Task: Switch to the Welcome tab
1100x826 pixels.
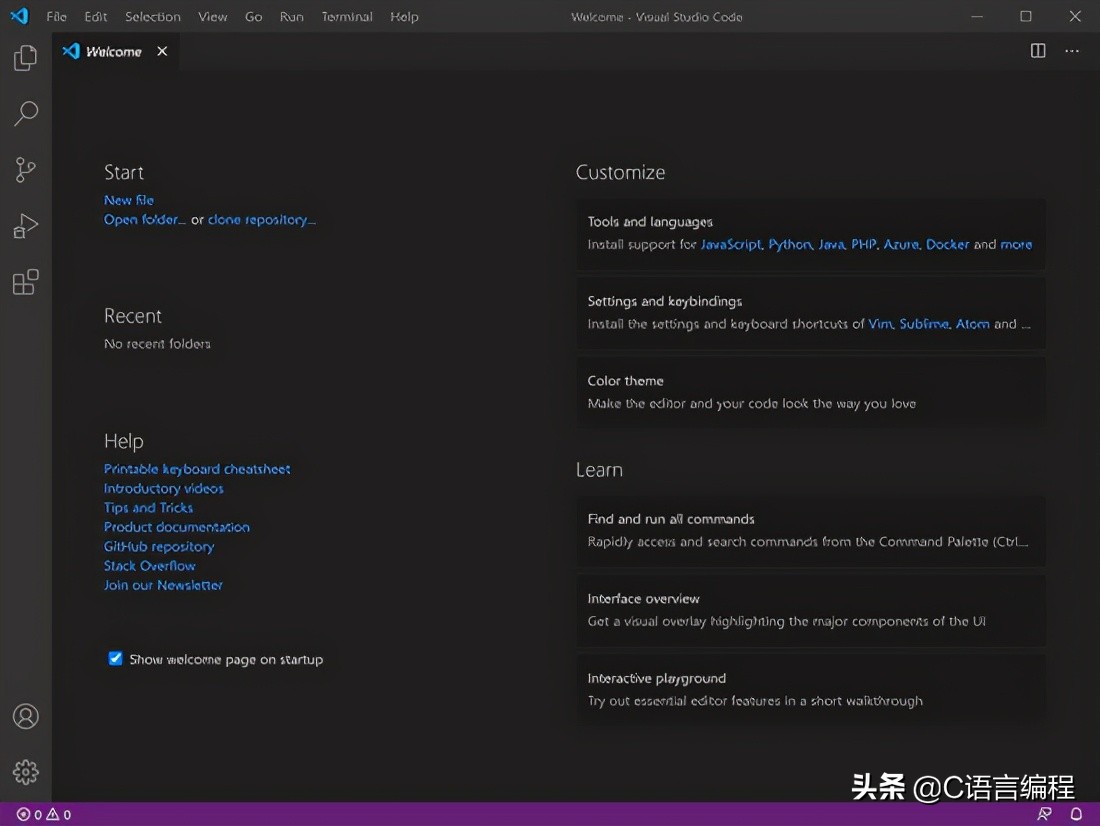Action: click(113, 51)
